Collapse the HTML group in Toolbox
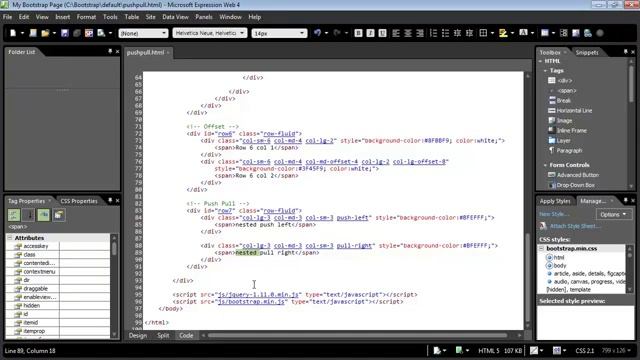Image resolution: width=640 pixels, height=360 pixels. [540, 61]
